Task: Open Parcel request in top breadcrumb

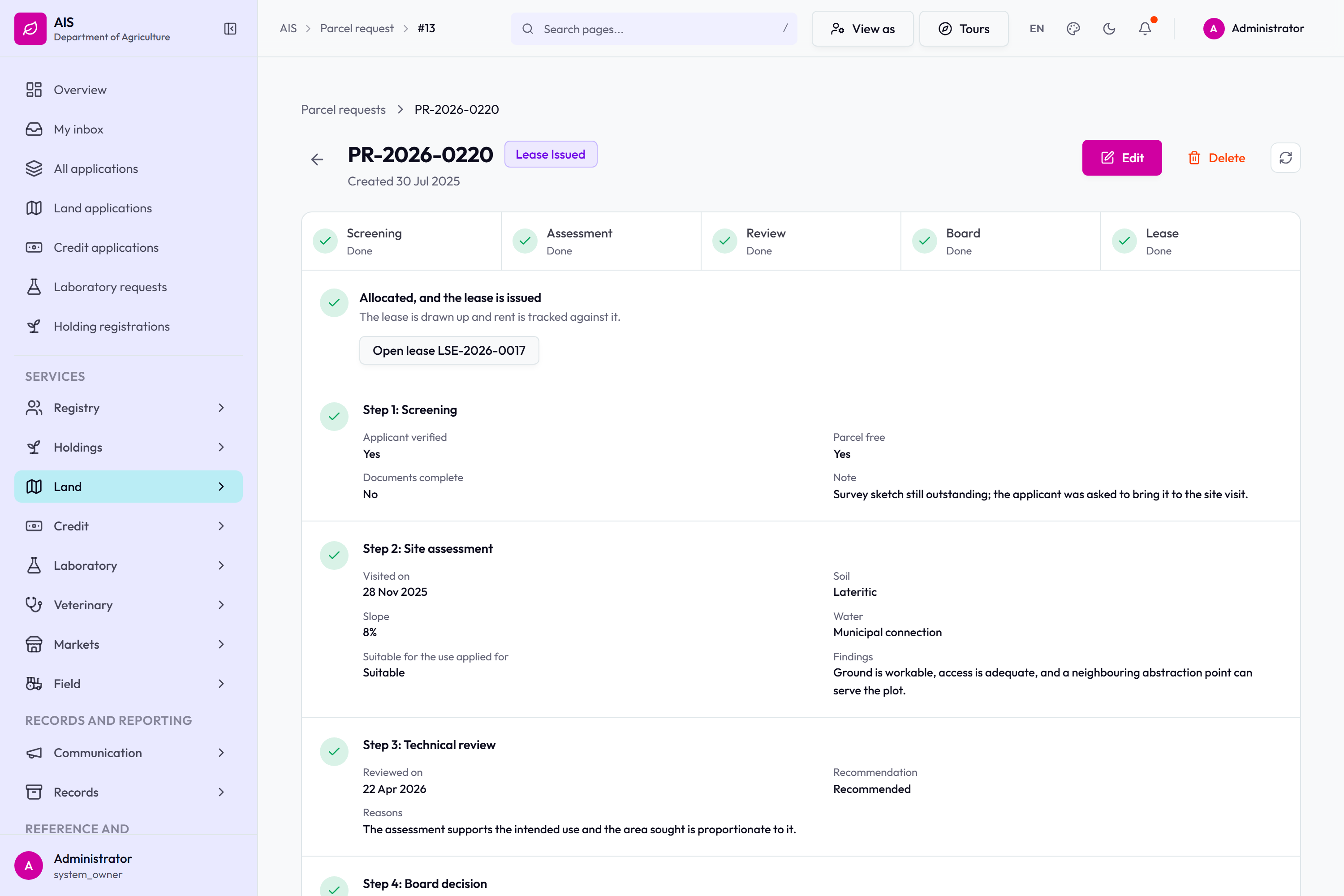Action: (x=357, y=29)
